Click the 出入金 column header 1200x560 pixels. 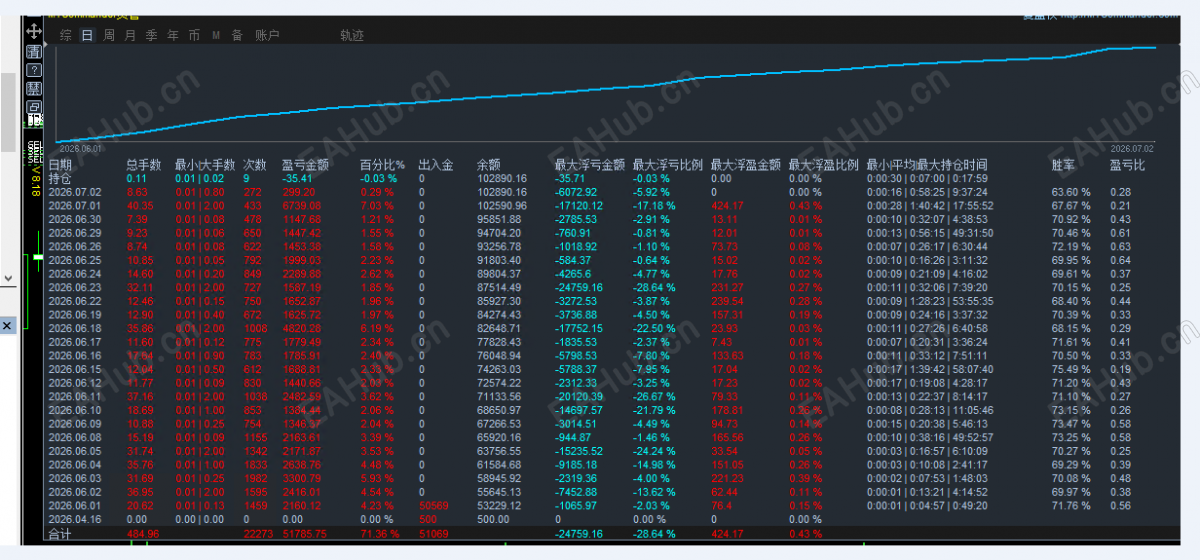(436, 165)
